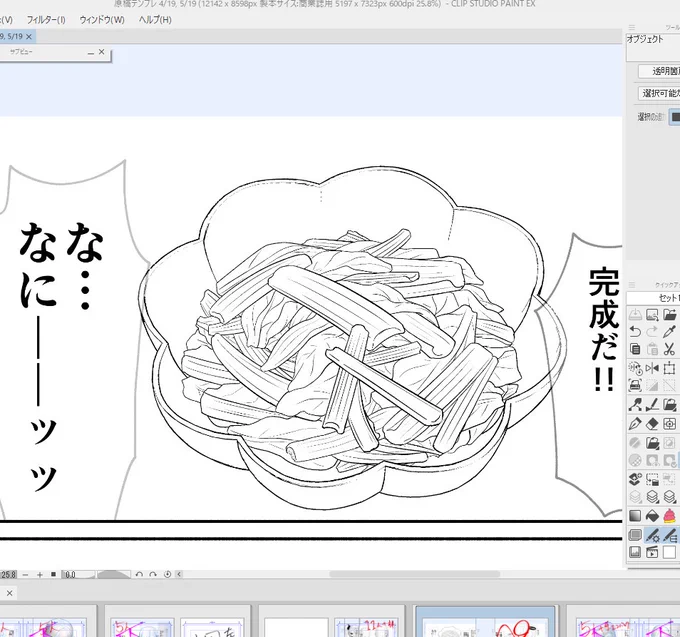
Task: Rotate canvas right with the clockwise arrow
Action: pos(153,575)
